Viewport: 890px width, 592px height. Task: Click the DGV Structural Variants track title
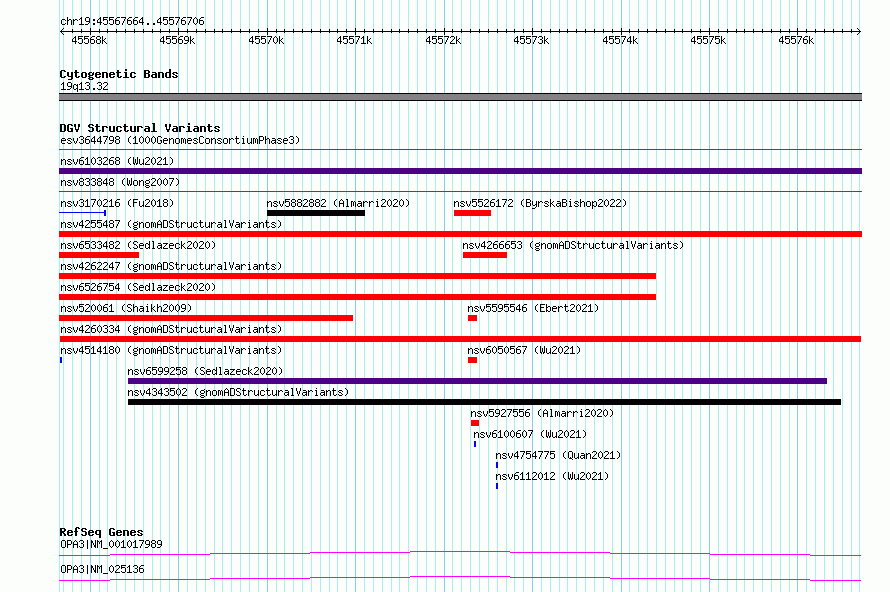point(140,128)
